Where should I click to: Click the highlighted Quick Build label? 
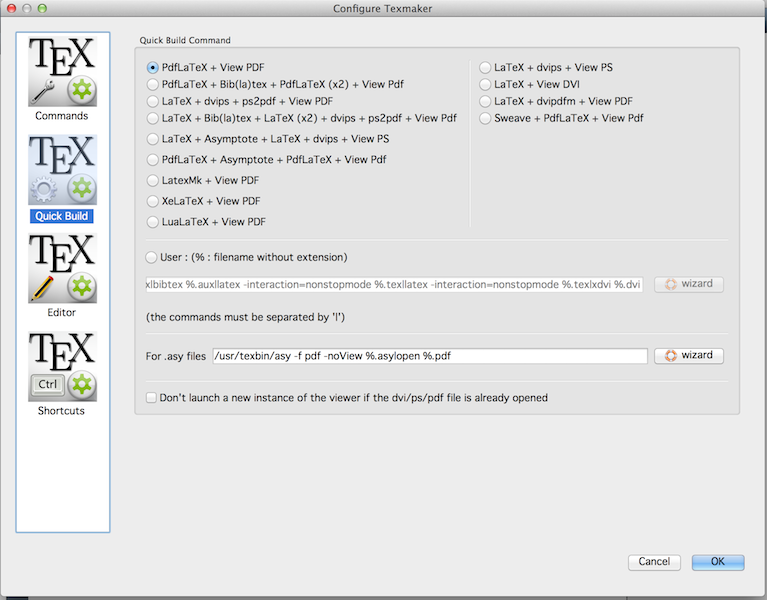(x=62, y=216)
